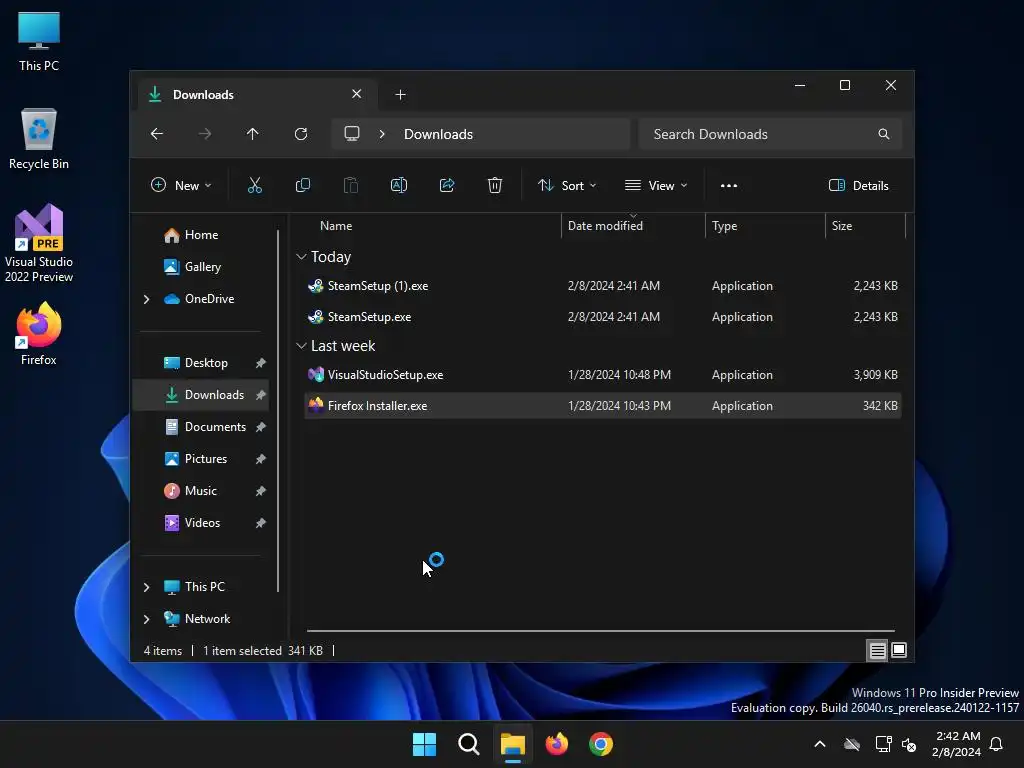Click Chrome icon in the taskbar
The width and height of the screenshot is (1024, 768).
pyautogui.click(x=601, y=744)
